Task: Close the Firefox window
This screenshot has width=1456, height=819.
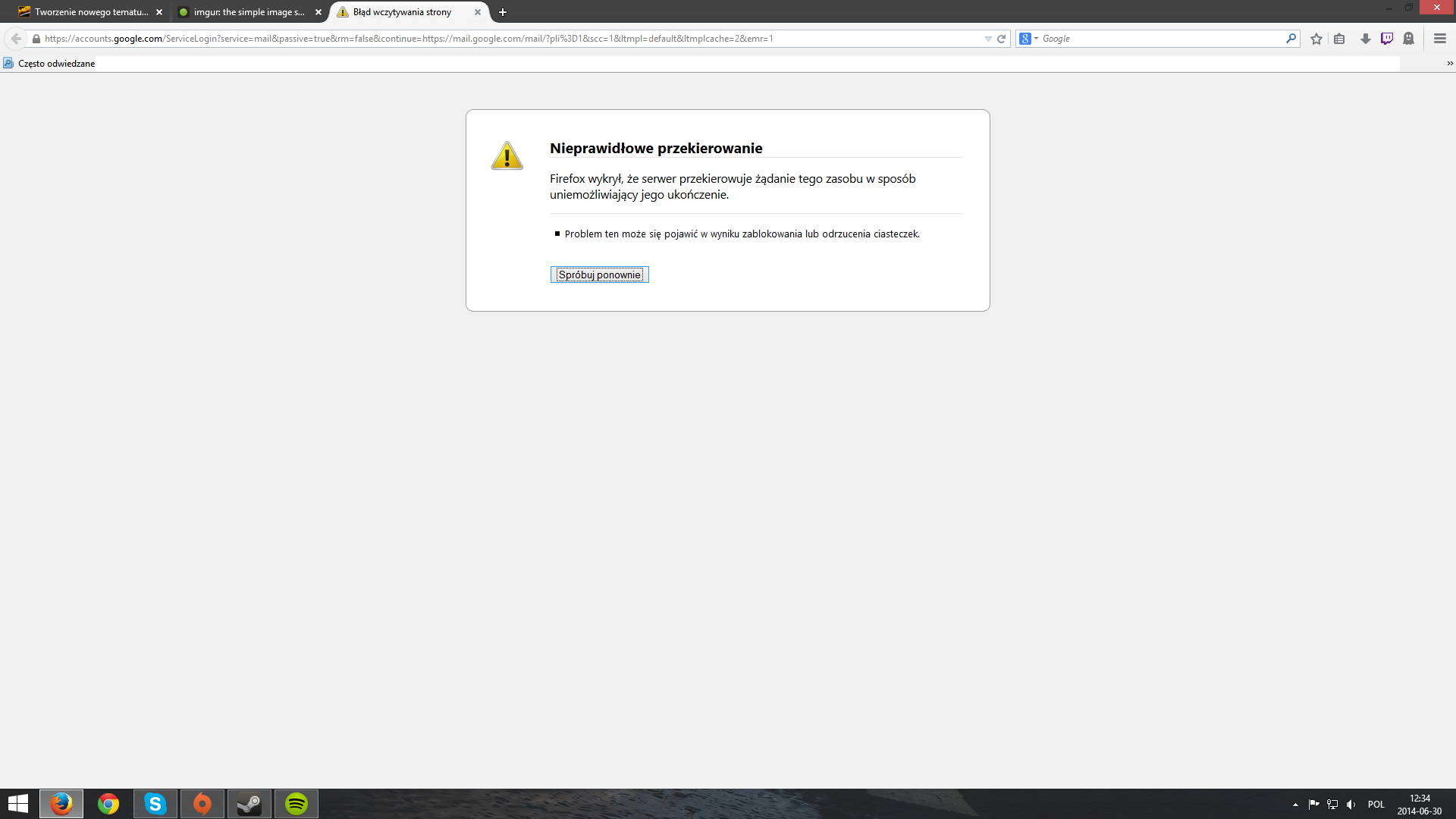Action: pos(1437,8)
